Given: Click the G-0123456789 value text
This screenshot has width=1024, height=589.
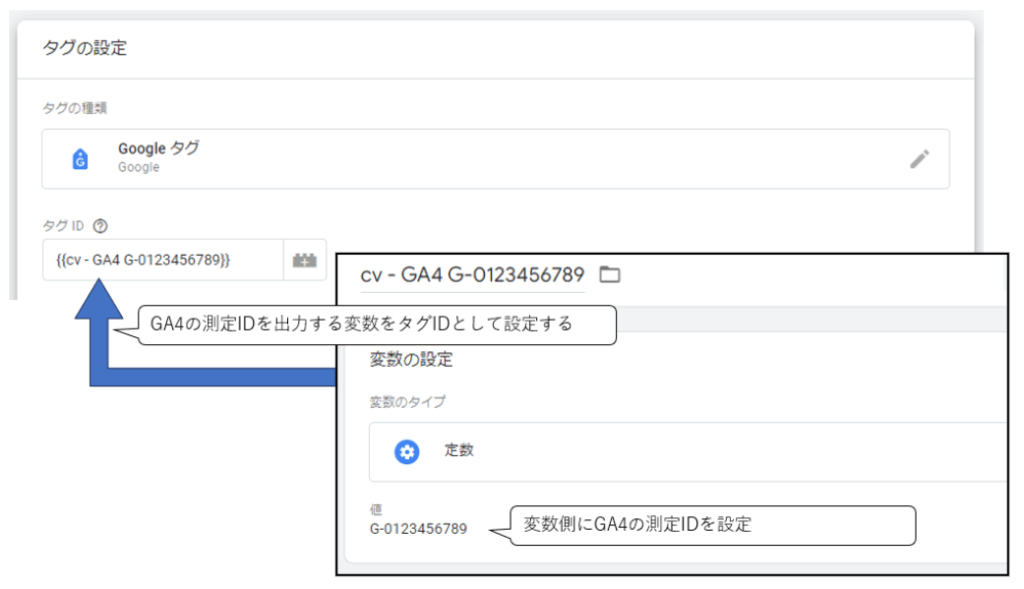Looking at the screenshot, I should [x=419, y=528].
